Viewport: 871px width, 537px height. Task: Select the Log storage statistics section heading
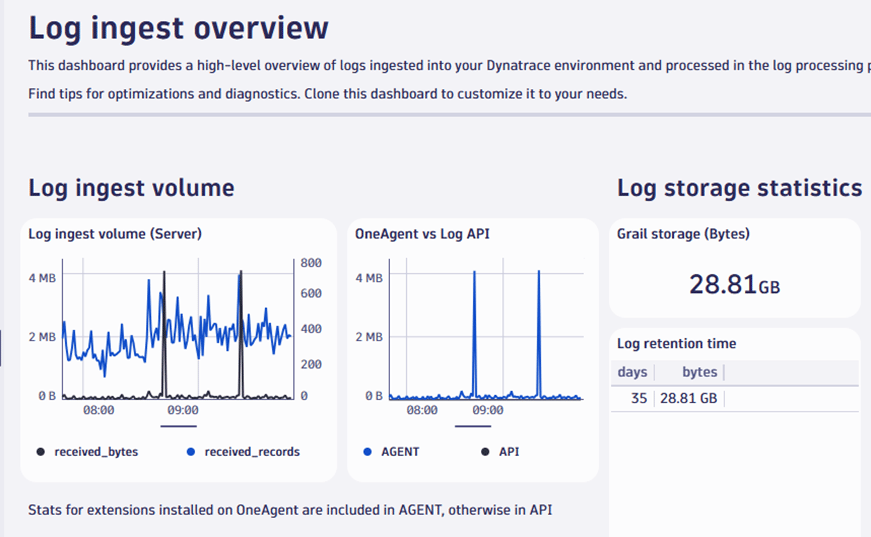pos(739,187)
